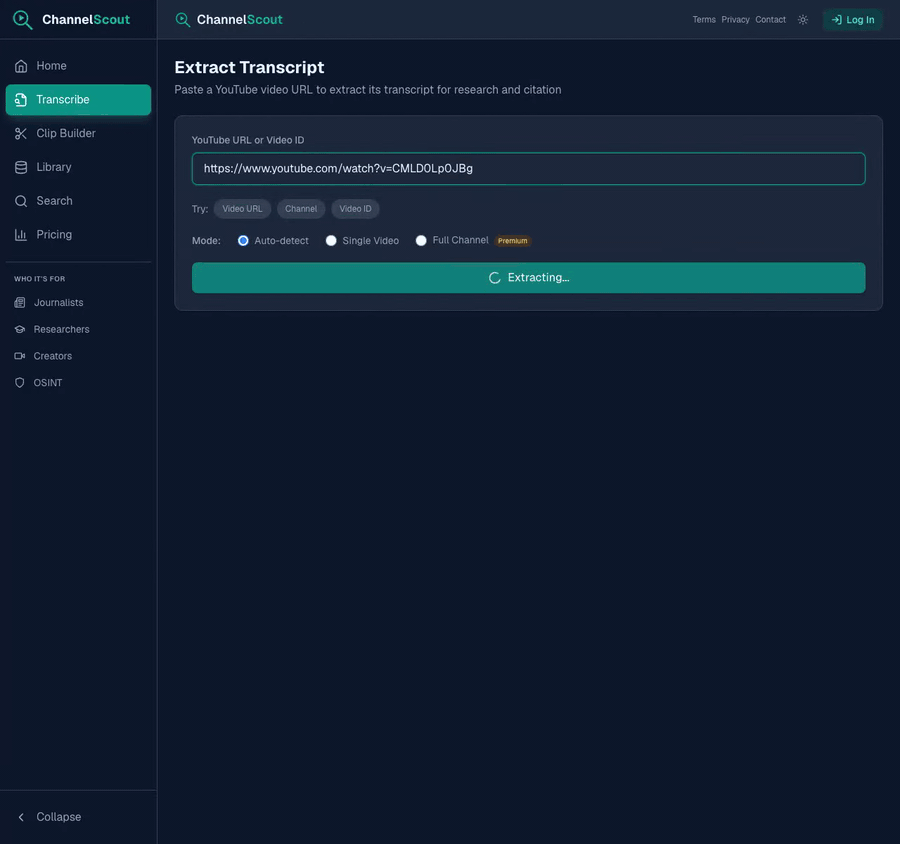Click the header ChannelScout brand text

pyautogui.click(x=239, y=20)
